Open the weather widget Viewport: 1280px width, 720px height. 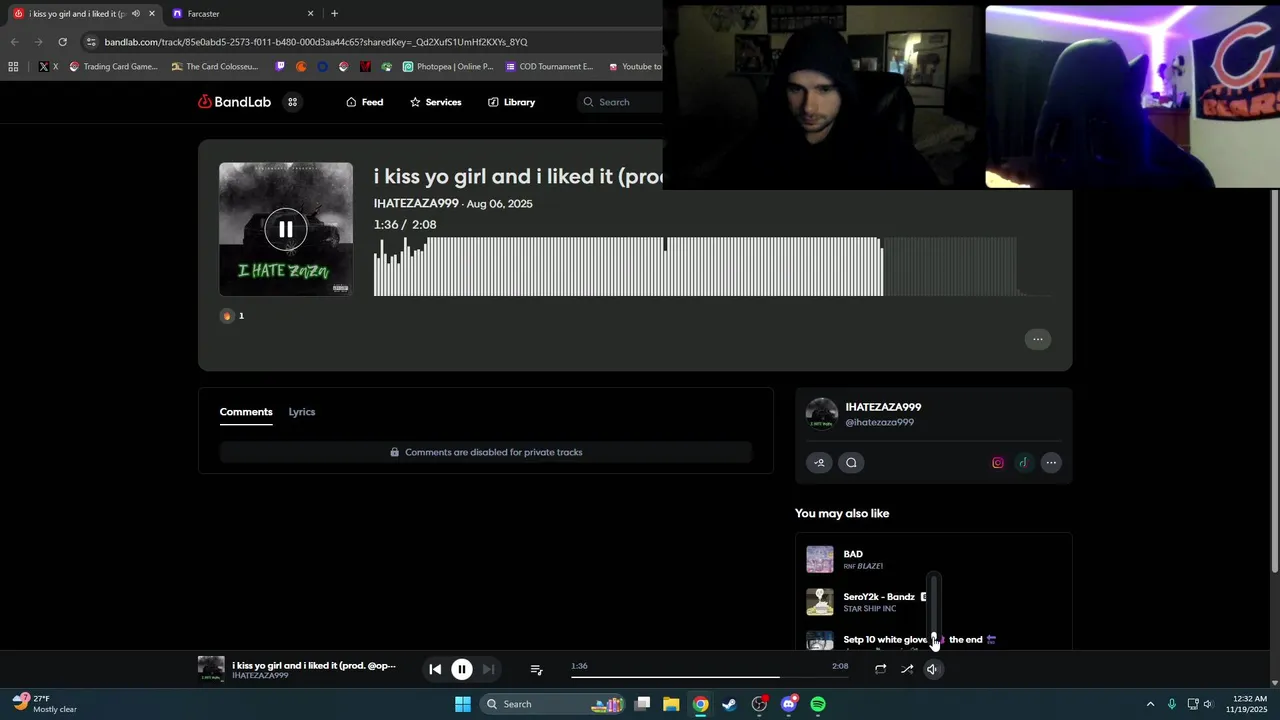point(45,704)
